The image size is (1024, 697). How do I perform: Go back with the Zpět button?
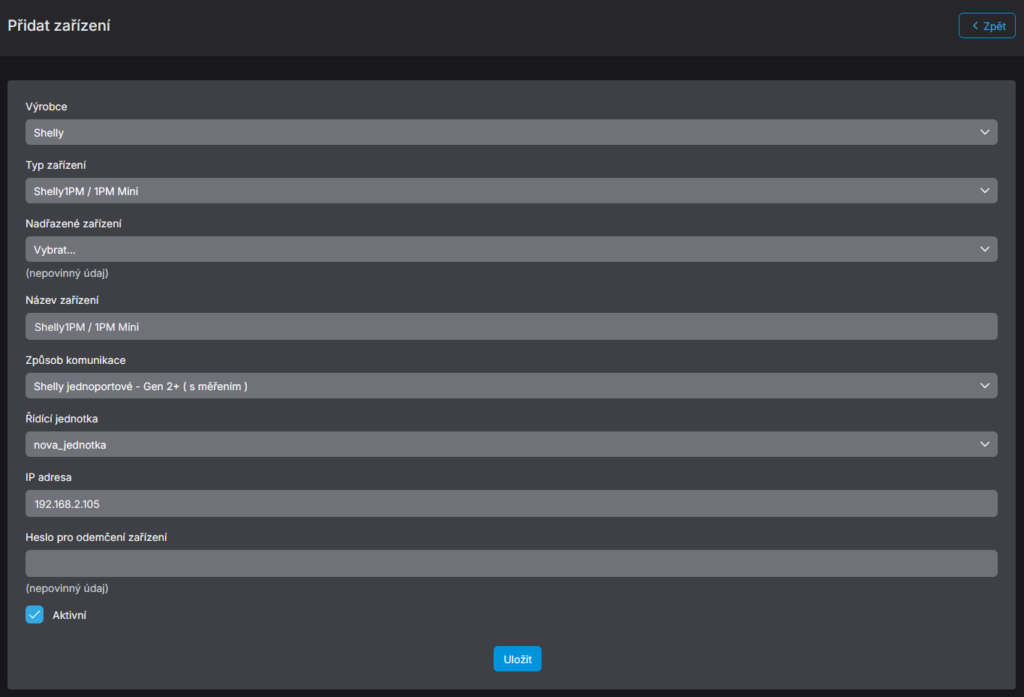tap(986, 26)
